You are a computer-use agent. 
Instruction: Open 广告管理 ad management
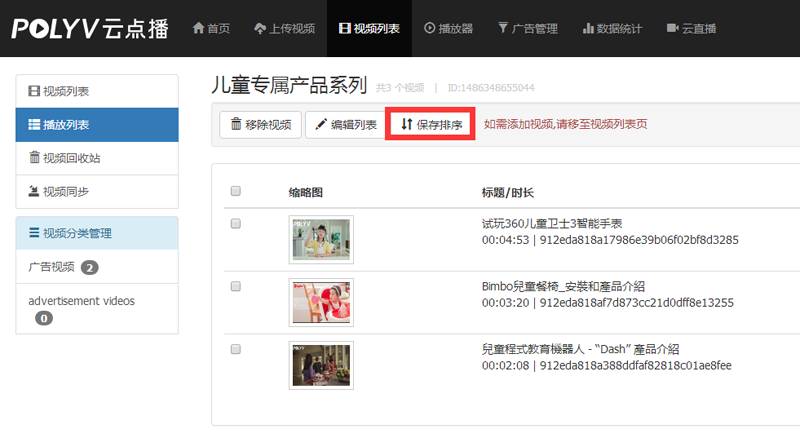click(x=527, y=29)
